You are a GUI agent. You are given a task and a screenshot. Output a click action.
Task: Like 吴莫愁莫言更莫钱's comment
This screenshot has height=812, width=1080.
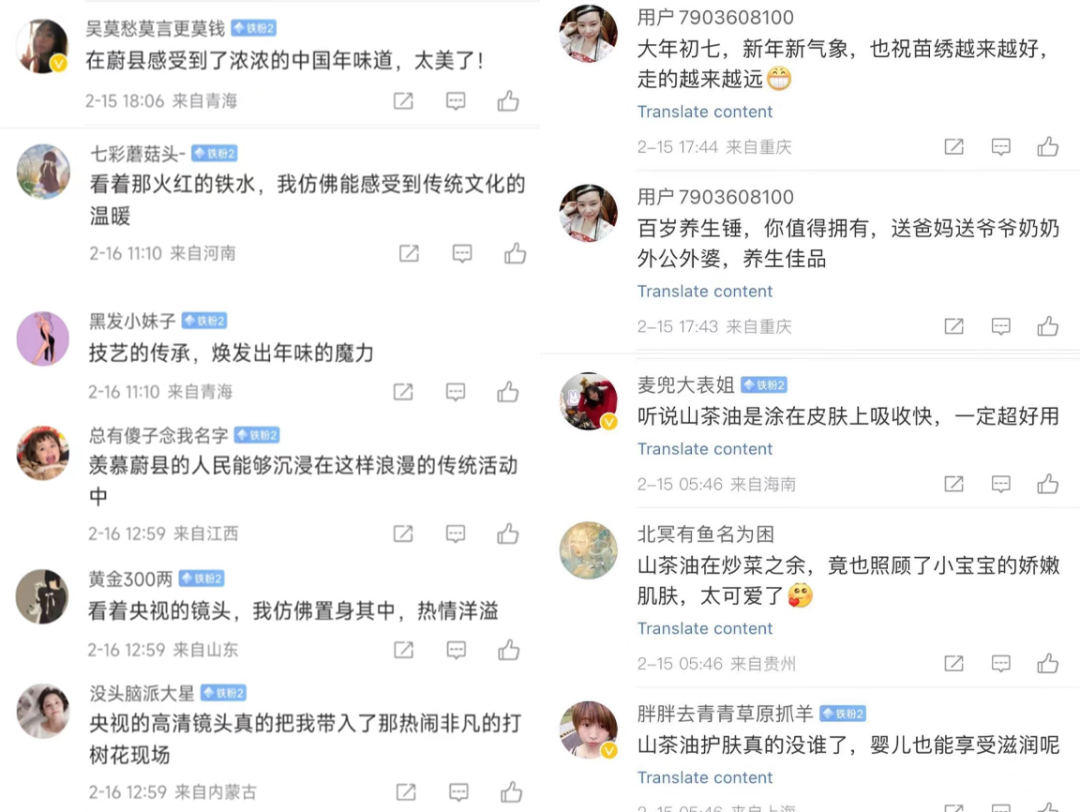point(508,101)
